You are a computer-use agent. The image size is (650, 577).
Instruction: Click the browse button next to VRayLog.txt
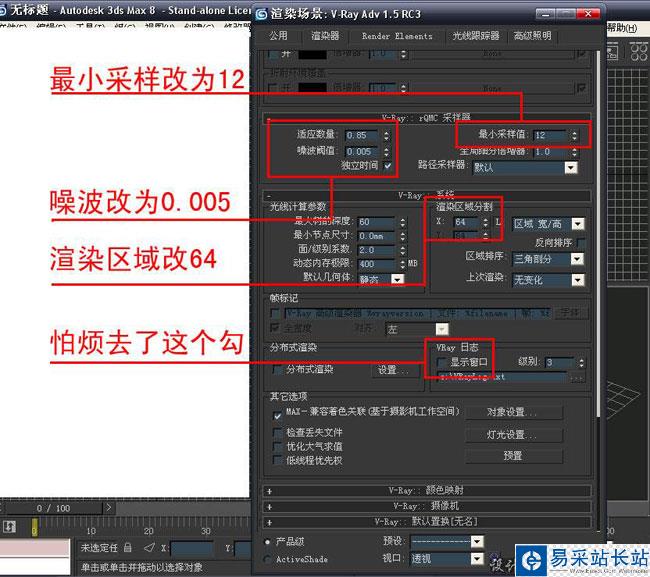[x=577, y=377]
